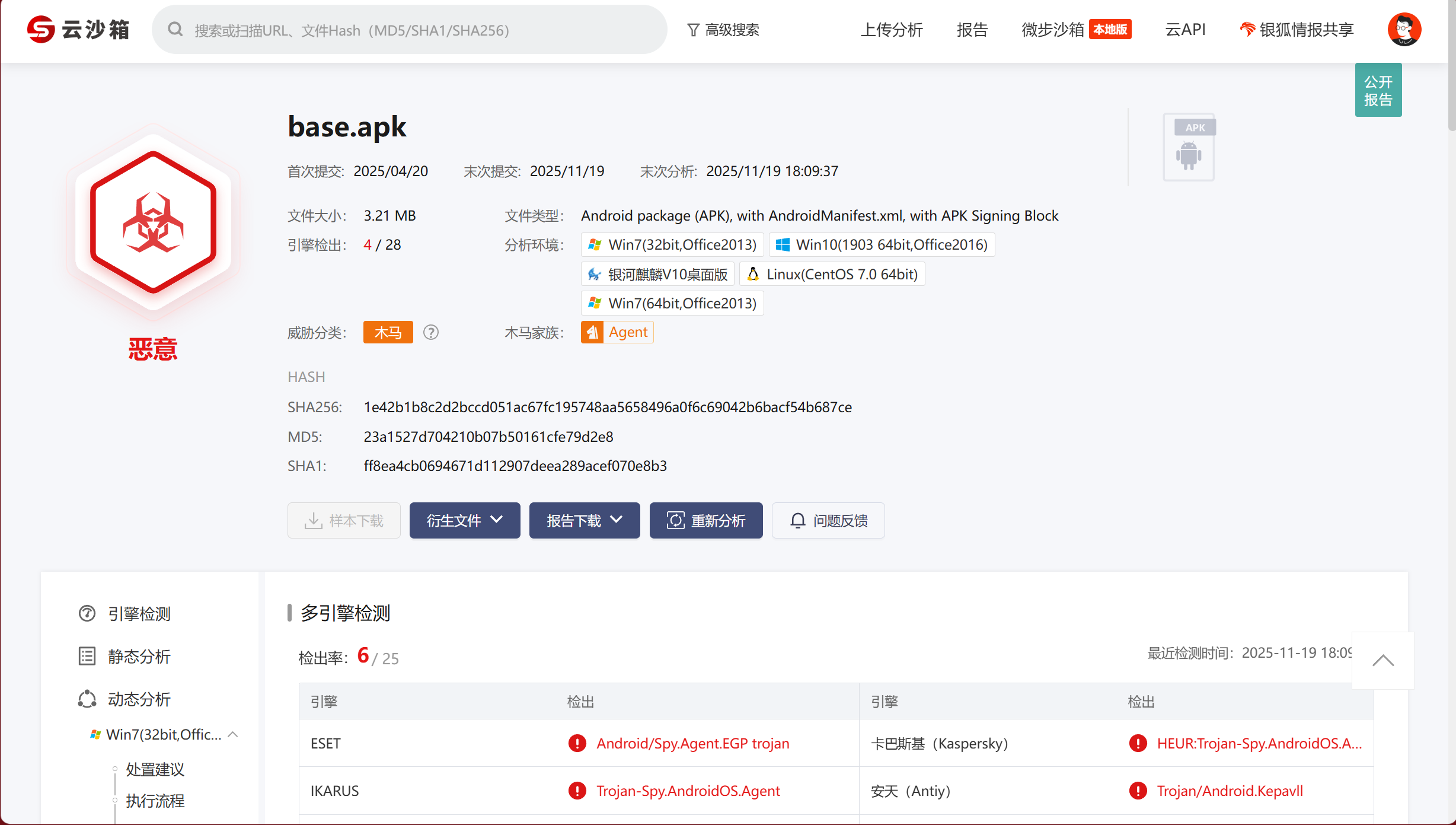Jump to 静态分析 section in the sidebar
This screenshot has width=1456, height=825.
(139, 657)
